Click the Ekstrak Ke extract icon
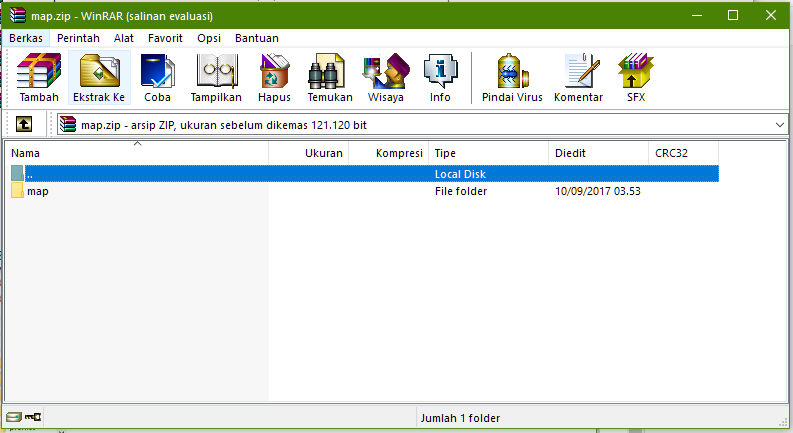The width and height of the screenshot is (793, 433). pos(99,77)
